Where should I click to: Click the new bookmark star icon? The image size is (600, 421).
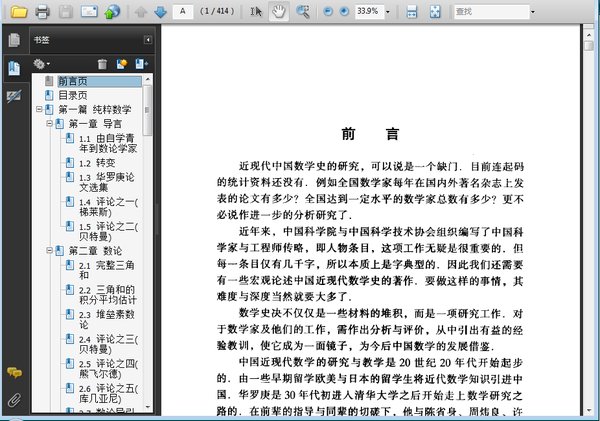[122, 64]
